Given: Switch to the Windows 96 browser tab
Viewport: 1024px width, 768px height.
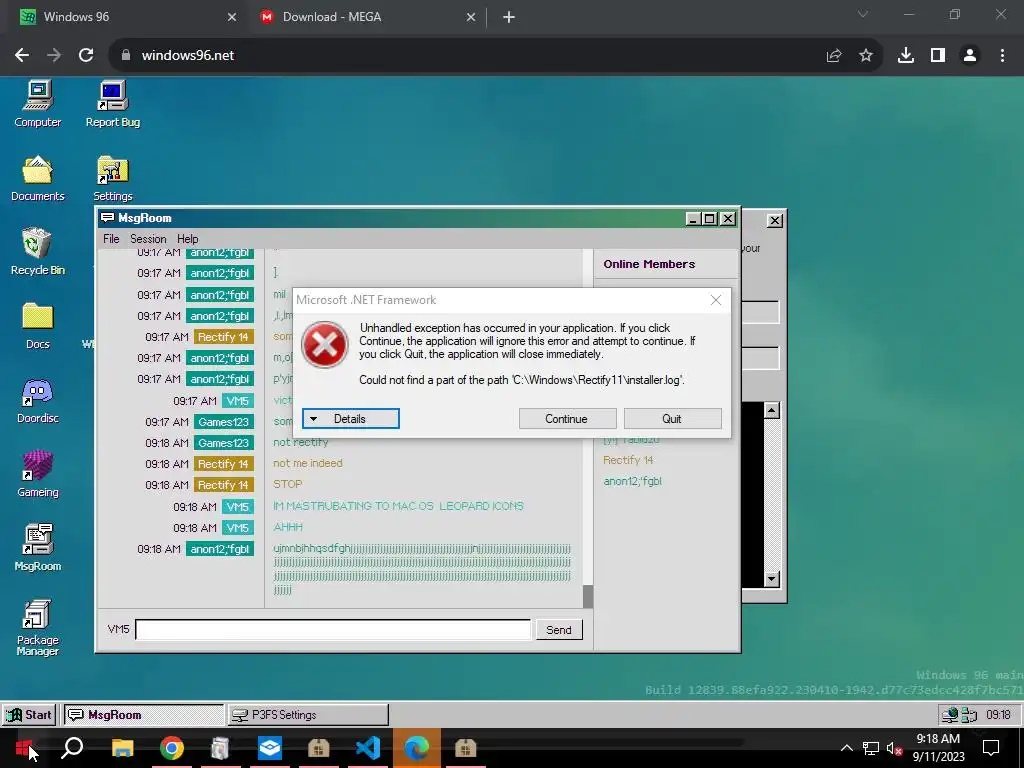Looking at the screenshot, I should pyautogui.click(x=124, y=17).
